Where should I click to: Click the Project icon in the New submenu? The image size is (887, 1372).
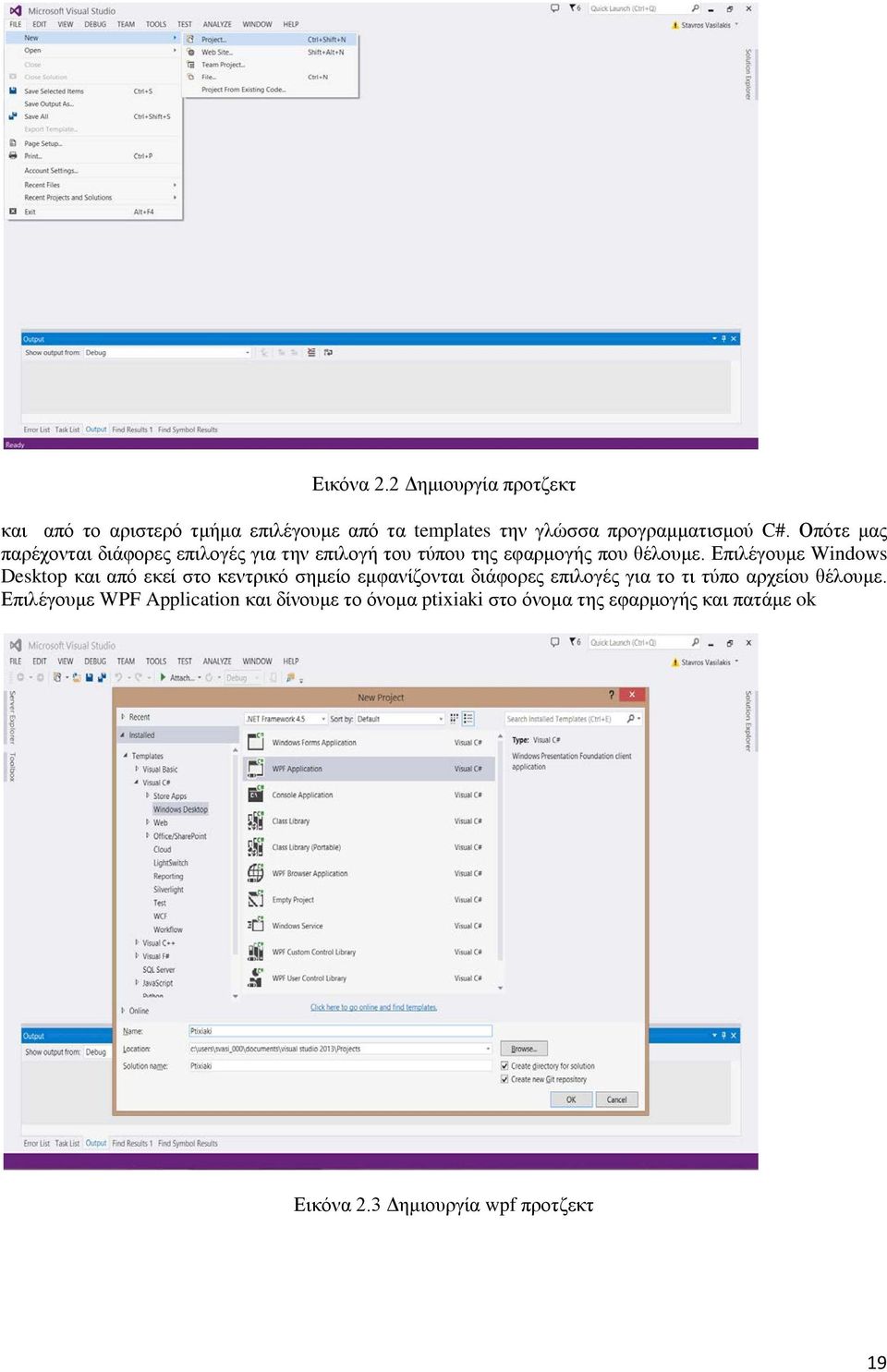(190, 40)
